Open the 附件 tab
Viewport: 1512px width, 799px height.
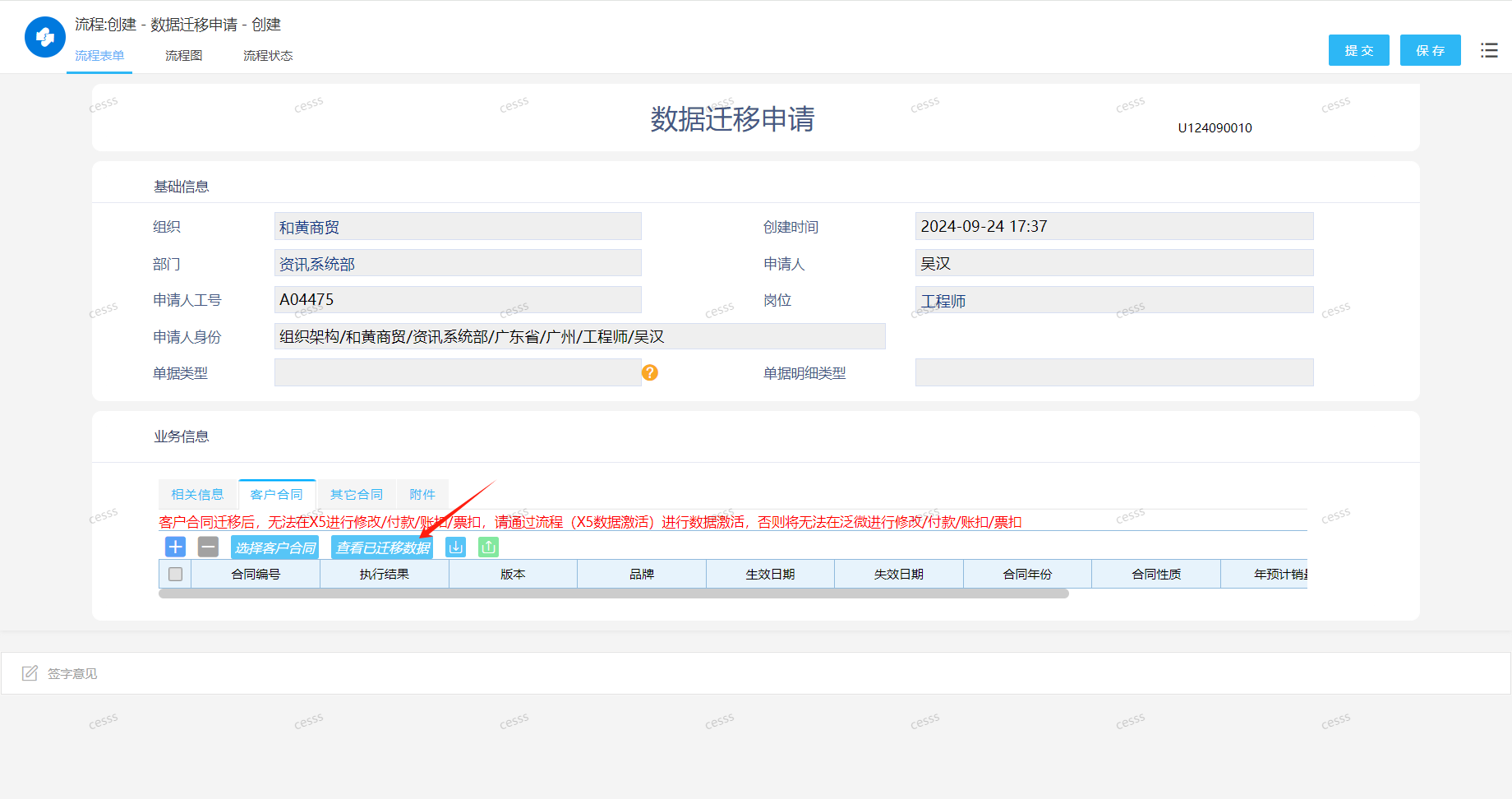coord(422,494)
